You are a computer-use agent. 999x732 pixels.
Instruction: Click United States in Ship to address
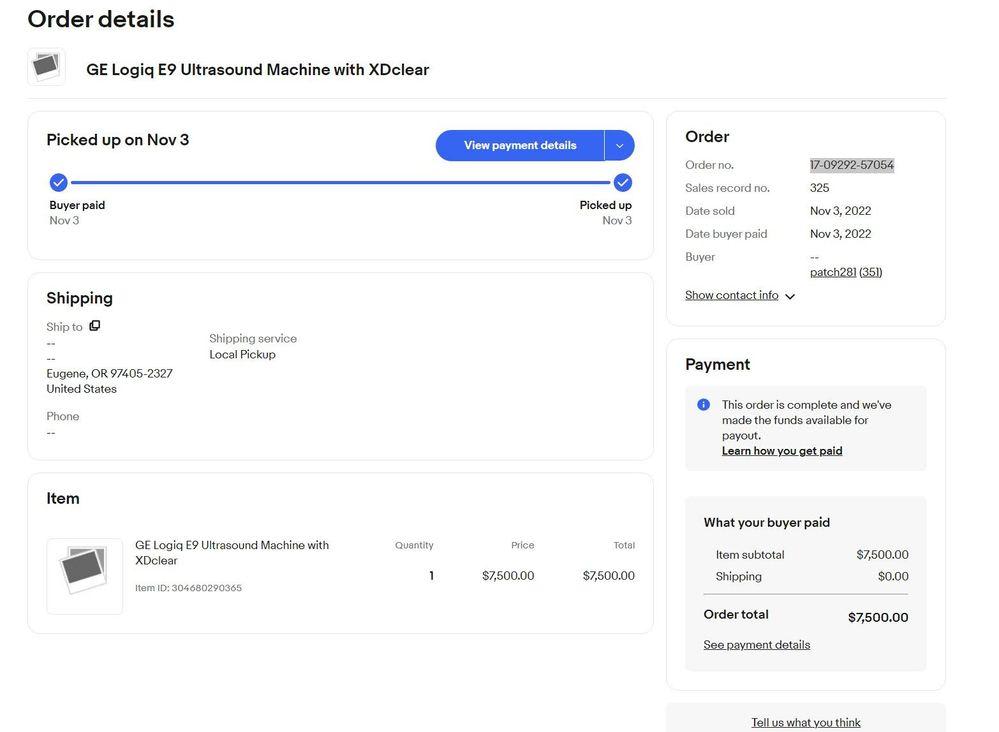tap(82, 389)
